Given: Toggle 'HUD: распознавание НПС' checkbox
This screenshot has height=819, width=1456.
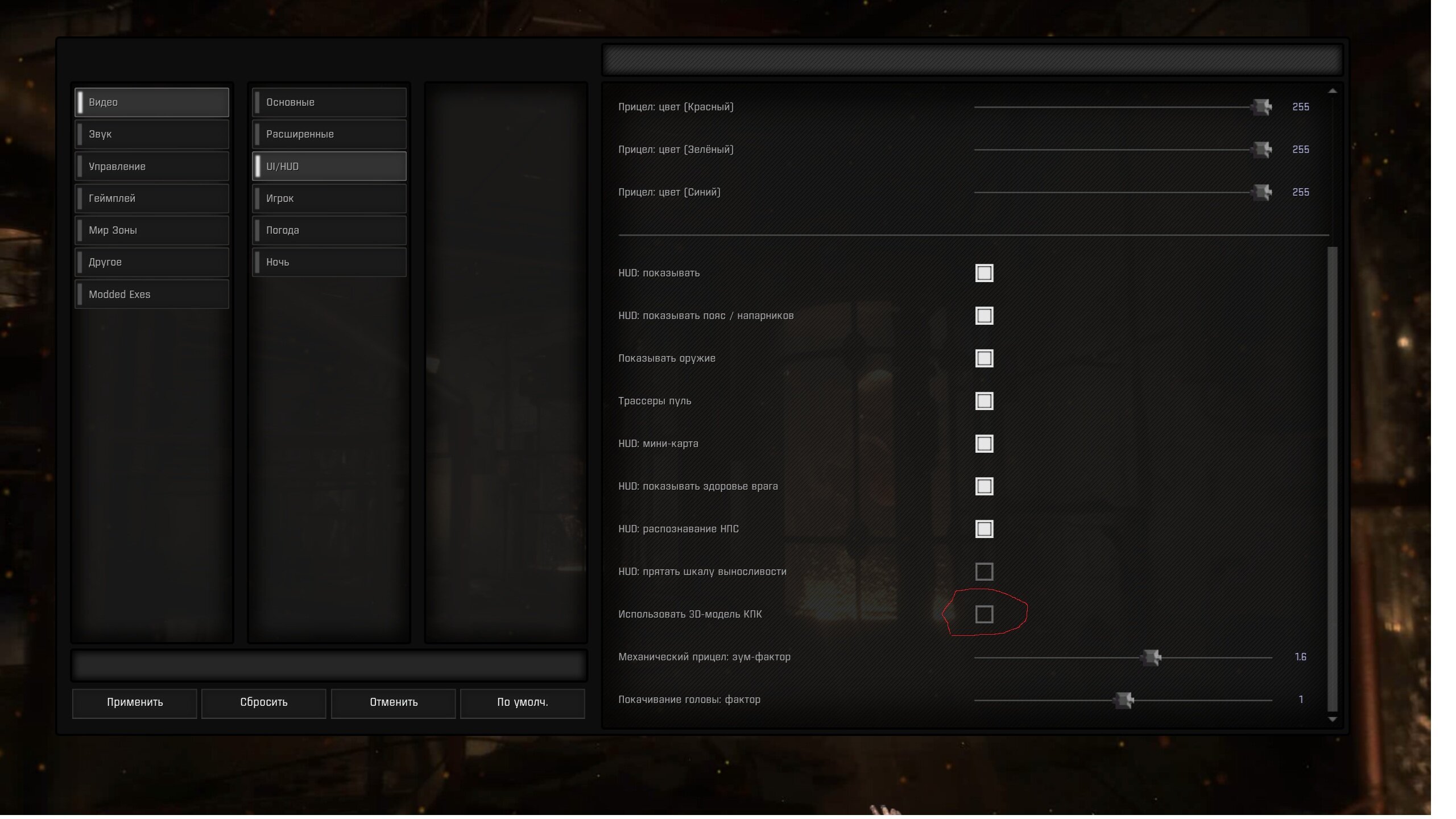Looking at the screenshot, I should pos(984,529).
